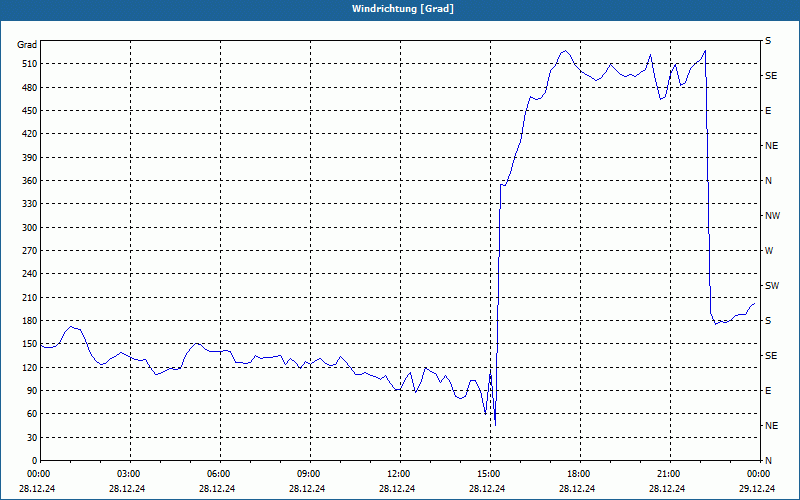Select the 300 y-axis value
This screenshot has height=500, width=800.
pyautogui.click(x=29, y=228)
